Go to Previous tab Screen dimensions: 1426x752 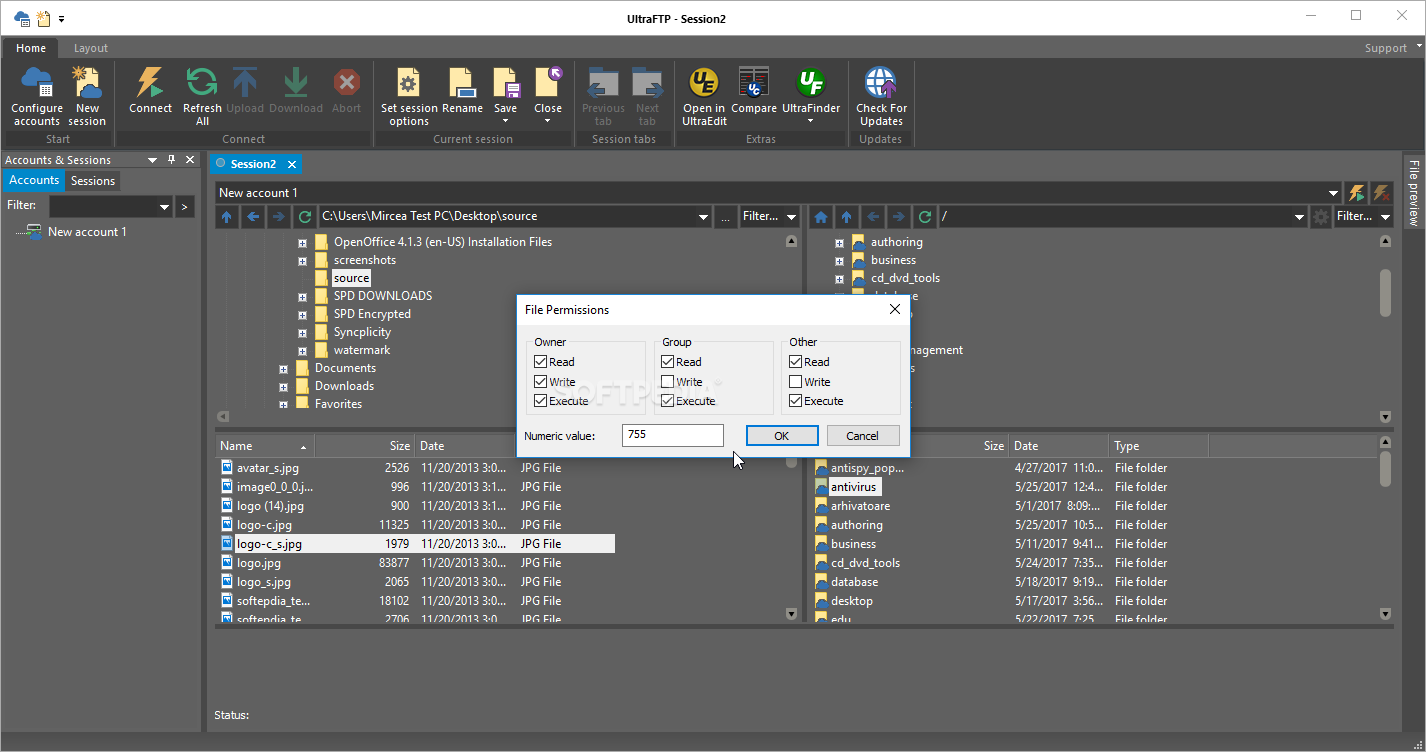click(x=603, y=97)
